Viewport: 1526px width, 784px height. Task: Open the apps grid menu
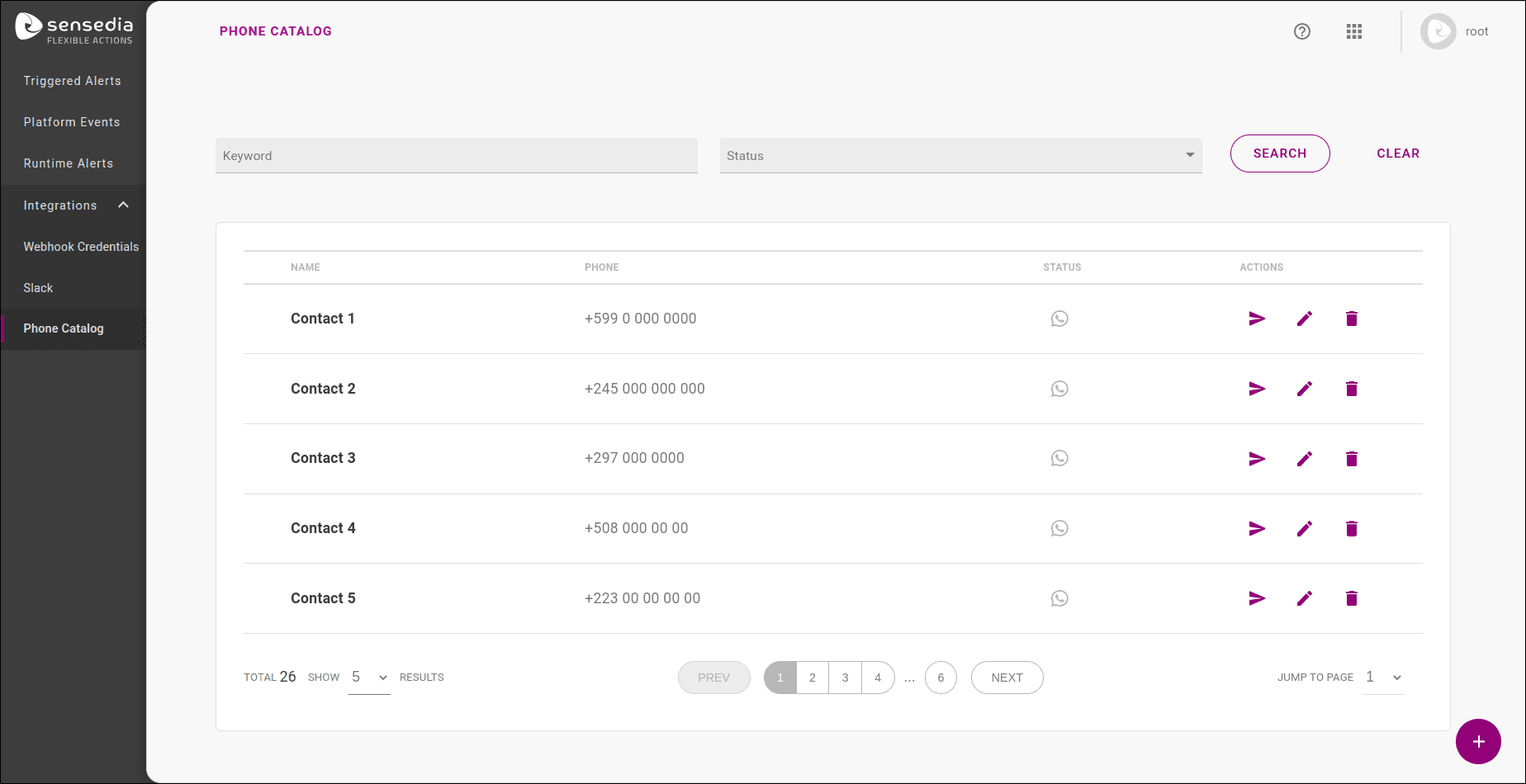point(1354,31)
